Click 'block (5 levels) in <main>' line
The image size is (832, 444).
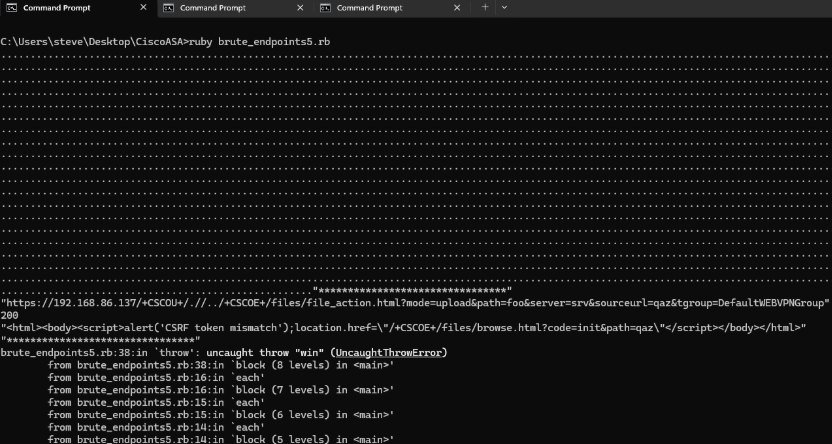pyautogui.click(x=221, y=439)
